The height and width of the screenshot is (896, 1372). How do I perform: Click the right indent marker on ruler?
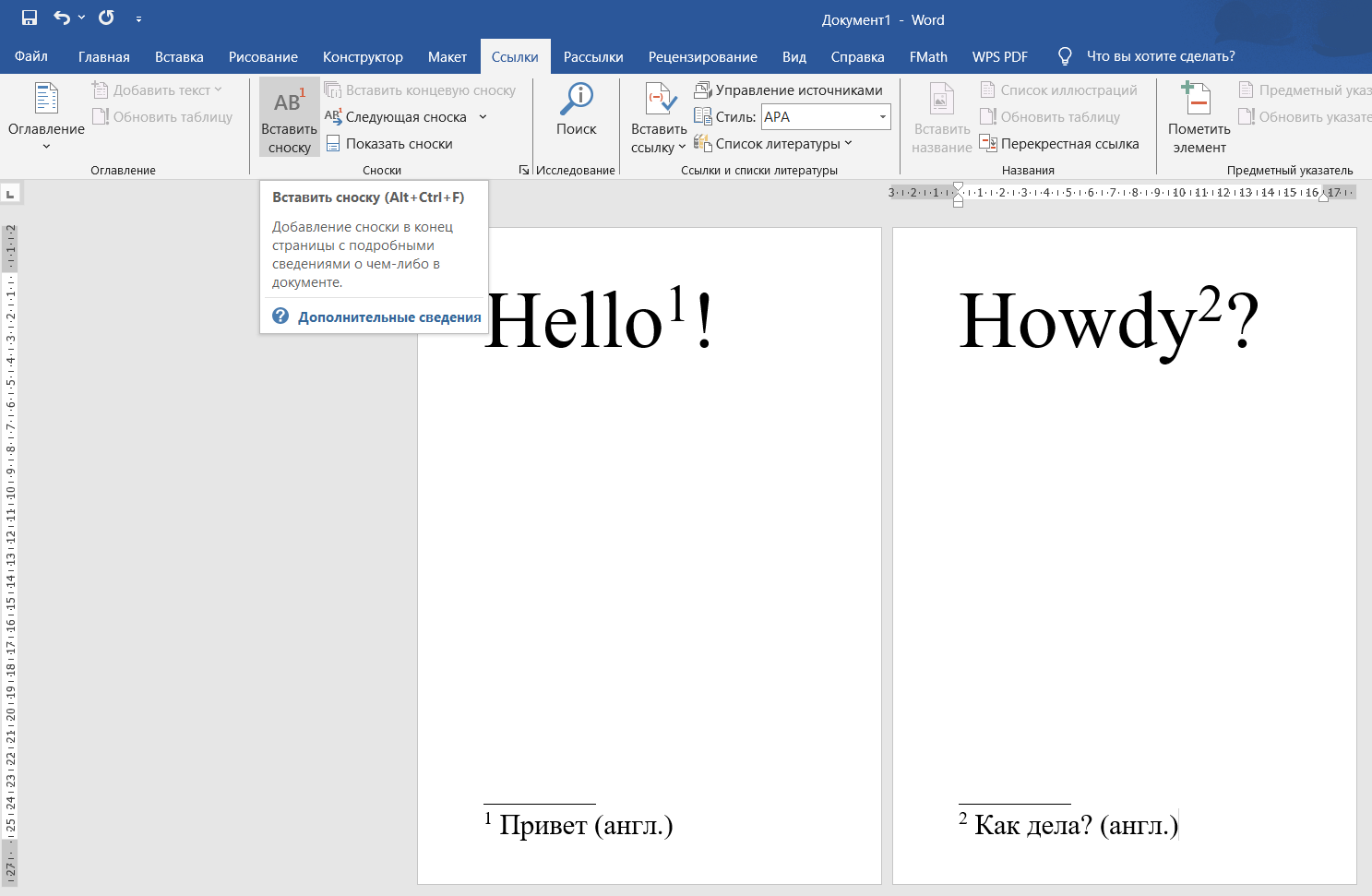[x=1323, y=197]
